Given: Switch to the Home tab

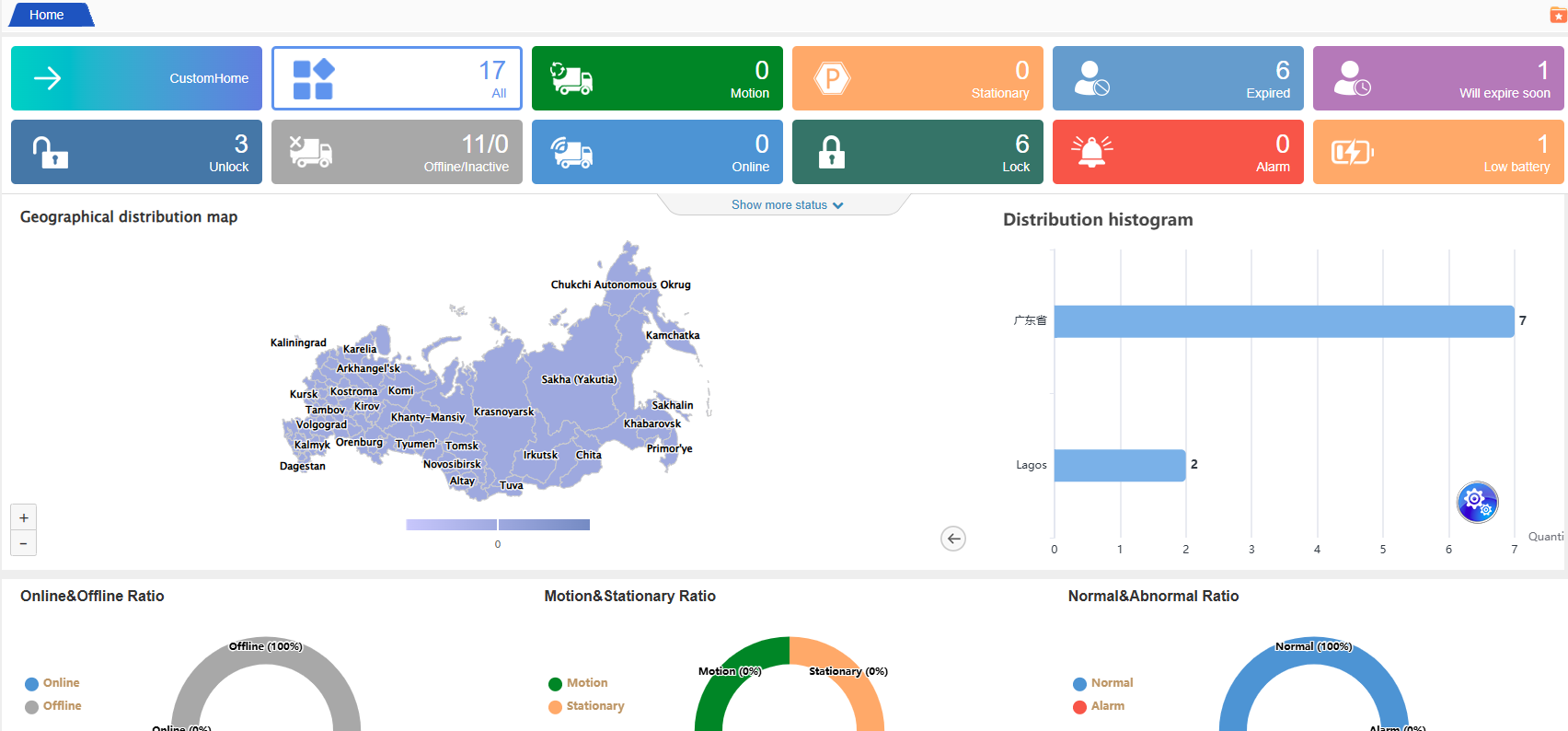Looking at the screenshot, I should (x=47, y=15).
